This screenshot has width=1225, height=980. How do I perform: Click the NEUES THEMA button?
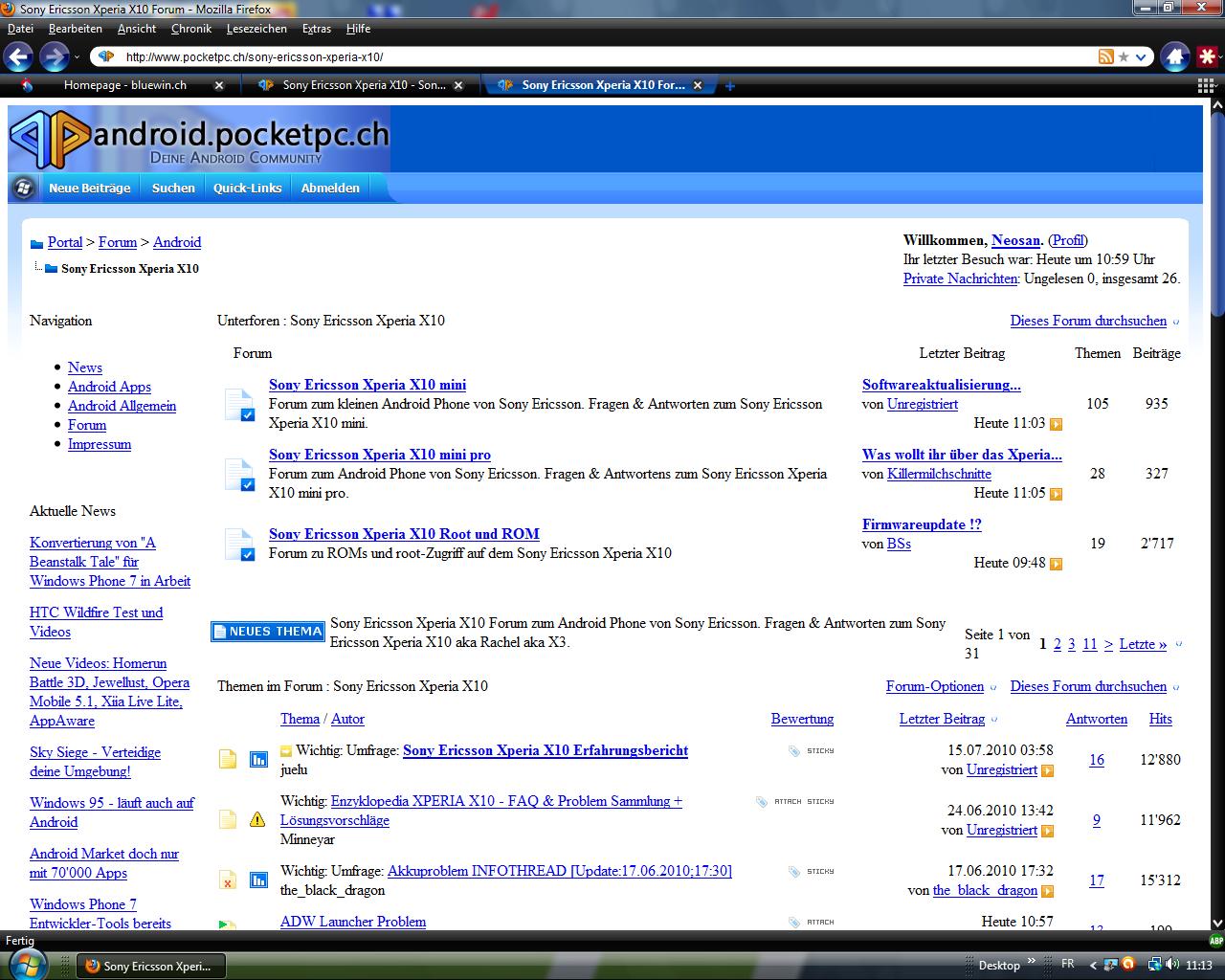pyautogui.click(x=268, y=632)
